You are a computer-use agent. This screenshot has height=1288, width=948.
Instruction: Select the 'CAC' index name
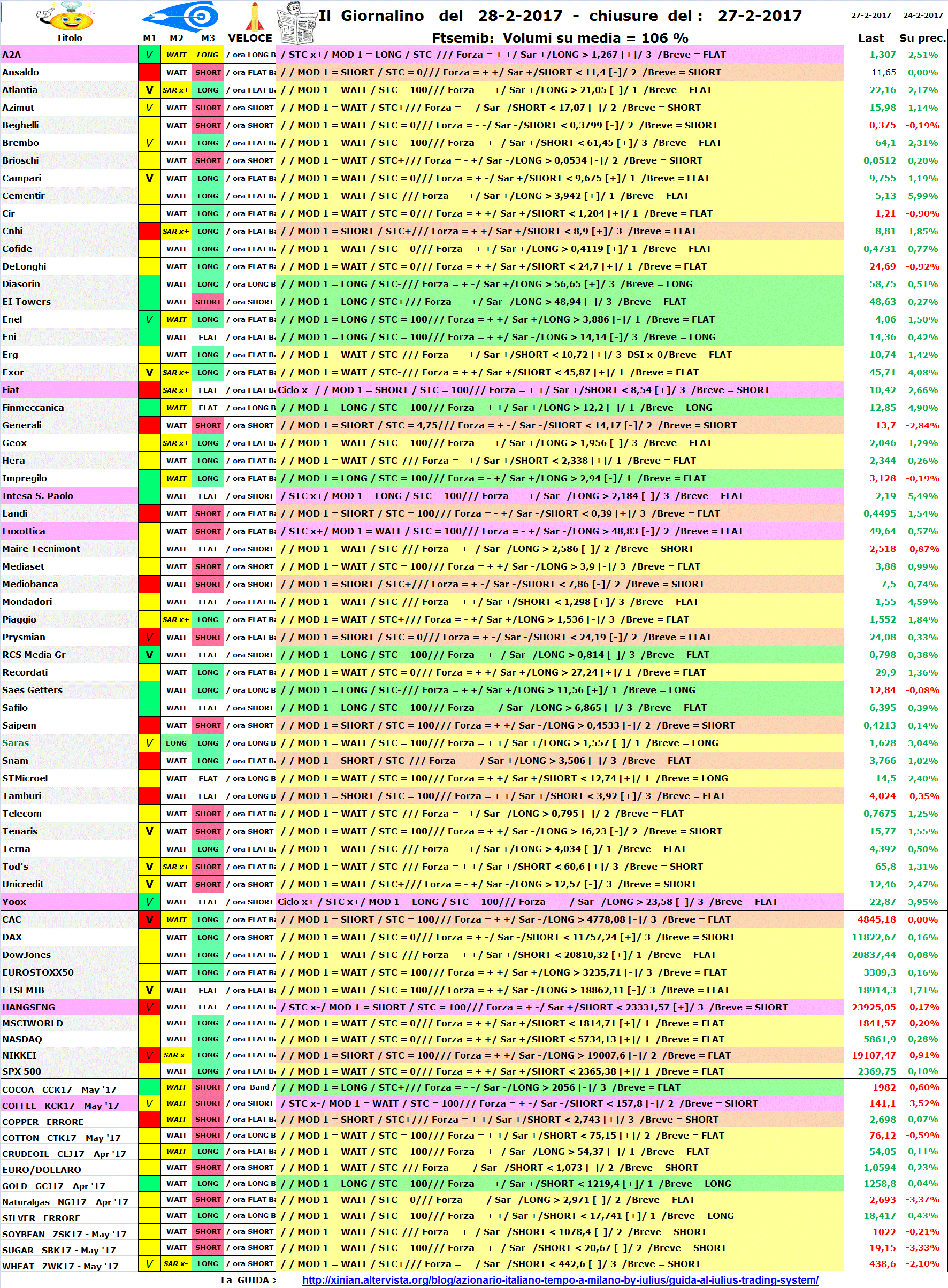(x=12, y=919)
